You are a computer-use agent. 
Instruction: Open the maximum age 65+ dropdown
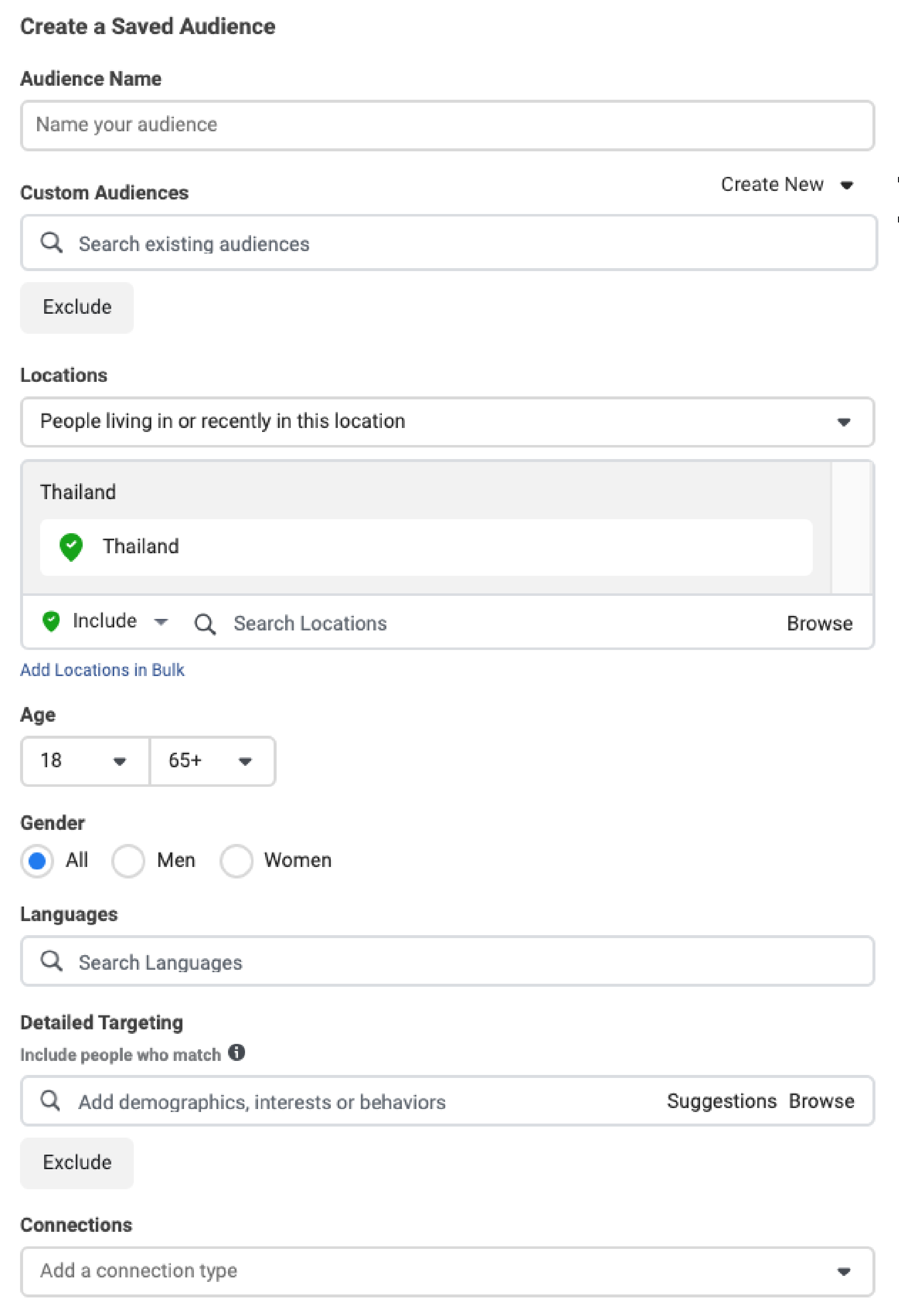212,761
